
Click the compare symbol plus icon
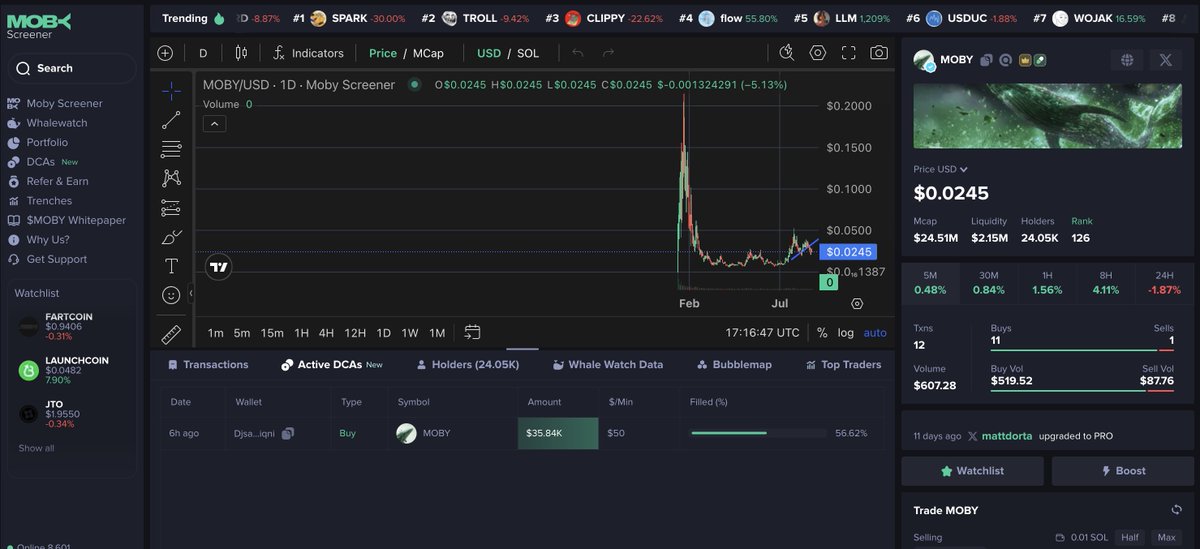(165, 53)
